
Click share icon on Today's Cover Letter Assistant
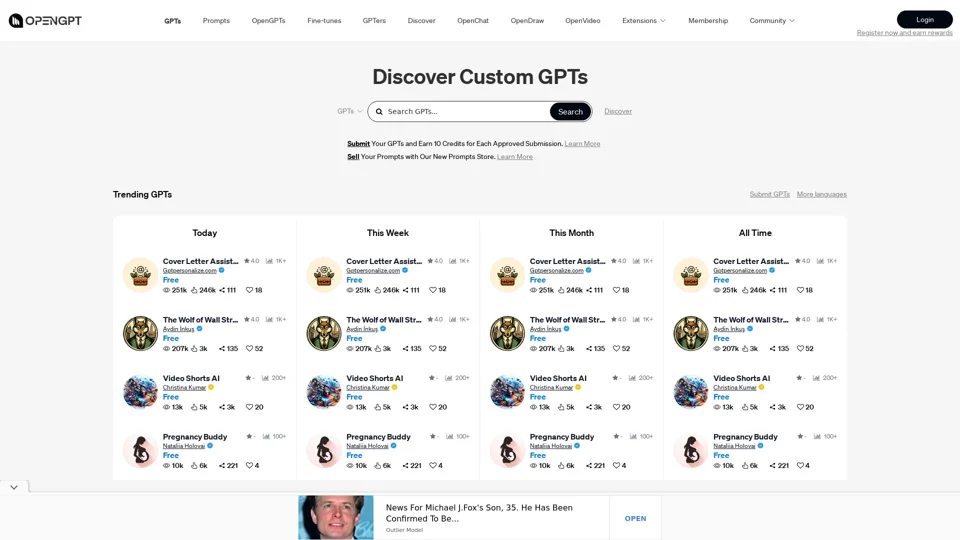[222, 290]
